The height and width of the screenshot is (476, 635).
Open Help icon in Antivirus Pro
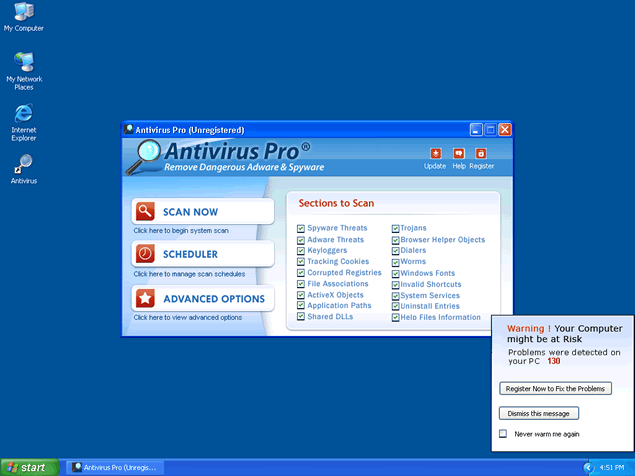tap(459, 154)
